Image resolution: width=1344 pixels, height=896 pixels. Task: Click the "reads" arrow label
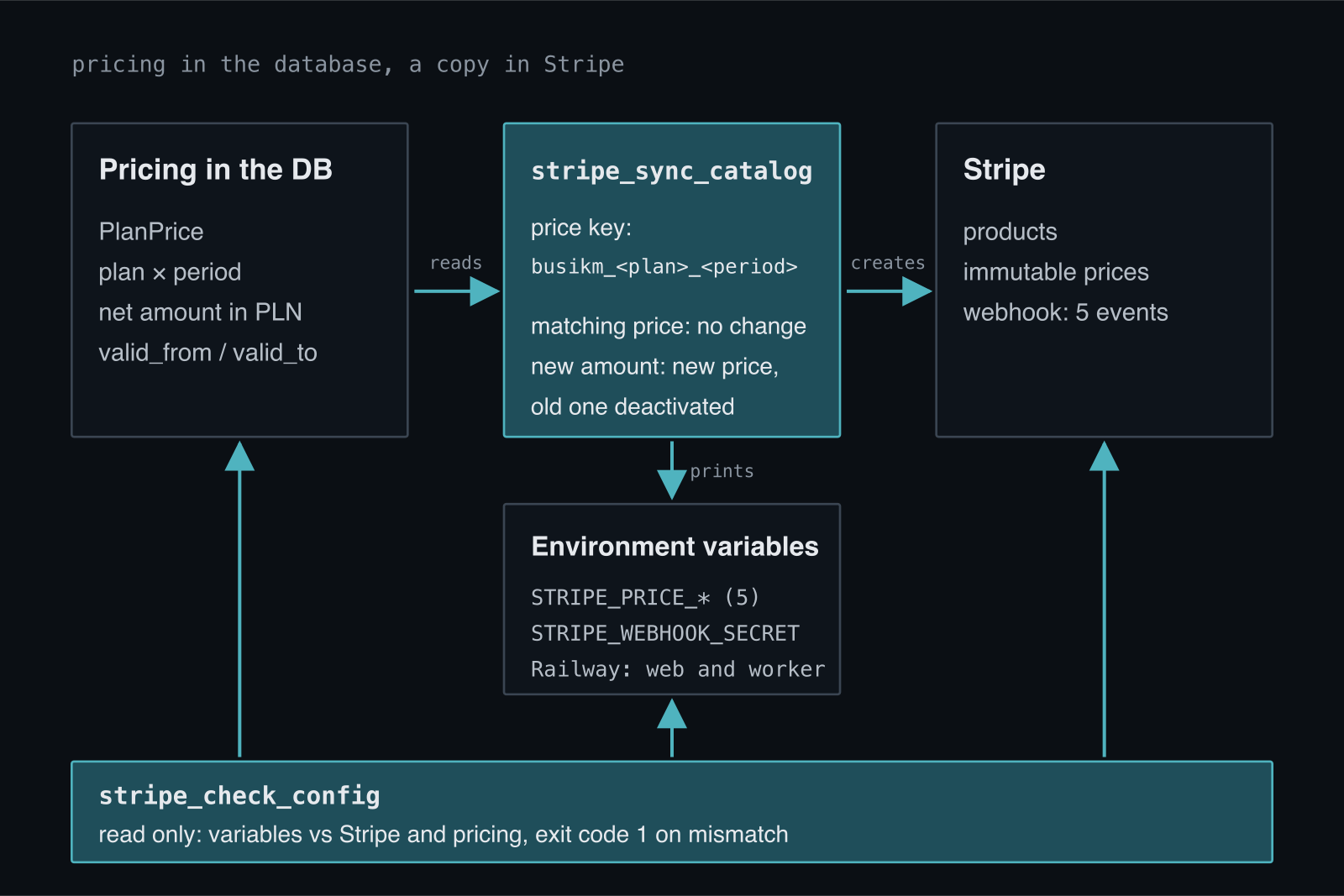(x=455, y=263)
